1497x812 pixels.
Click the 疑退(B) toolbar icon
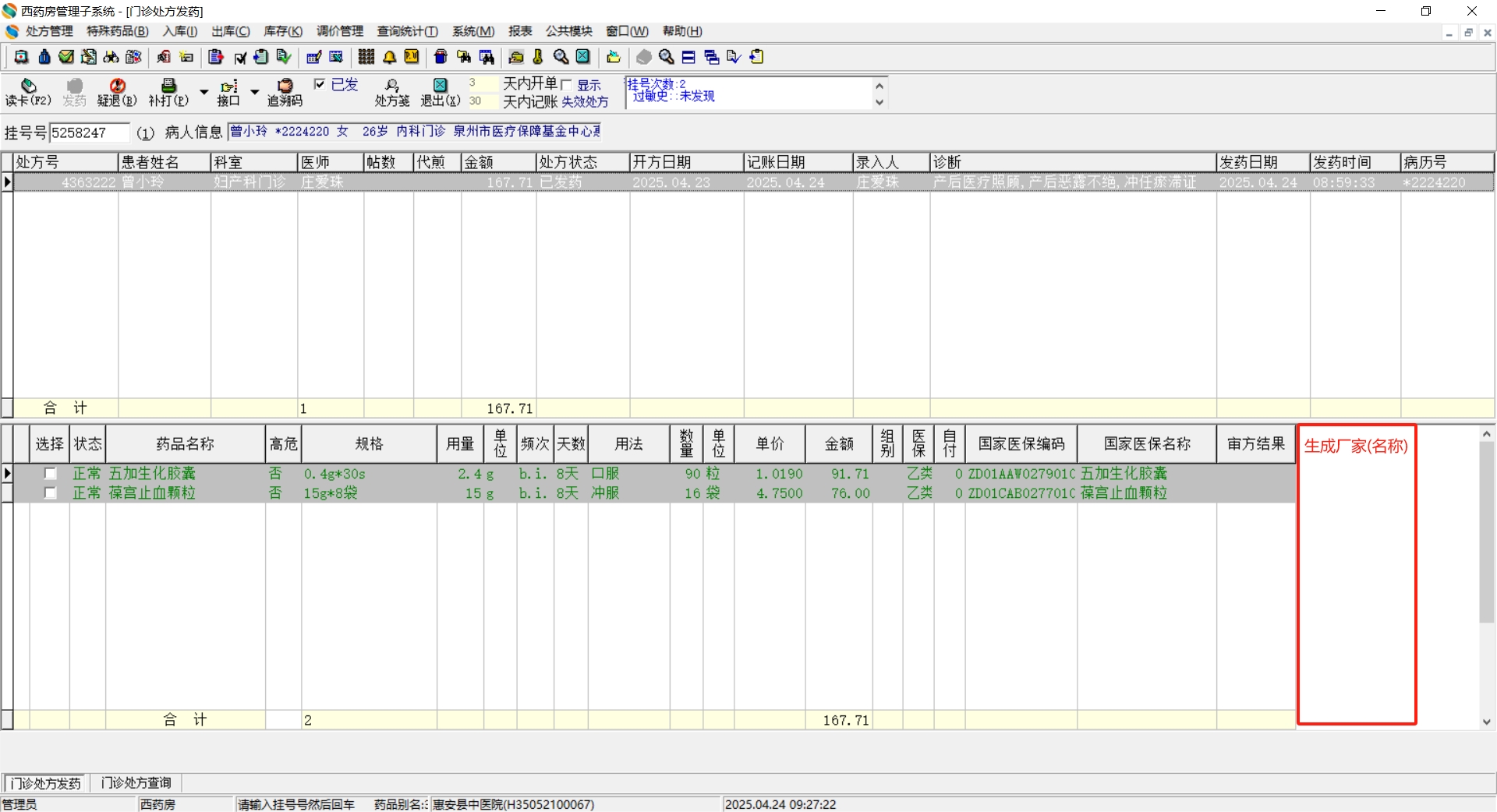click(117, 86)
